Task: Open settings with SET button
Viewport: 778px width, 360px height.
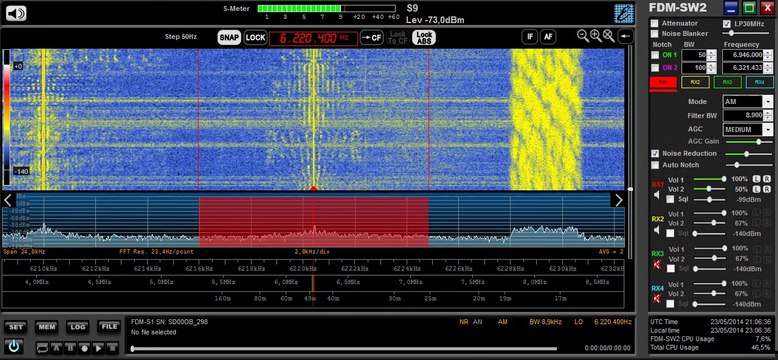Action: [x=15, y=327]
